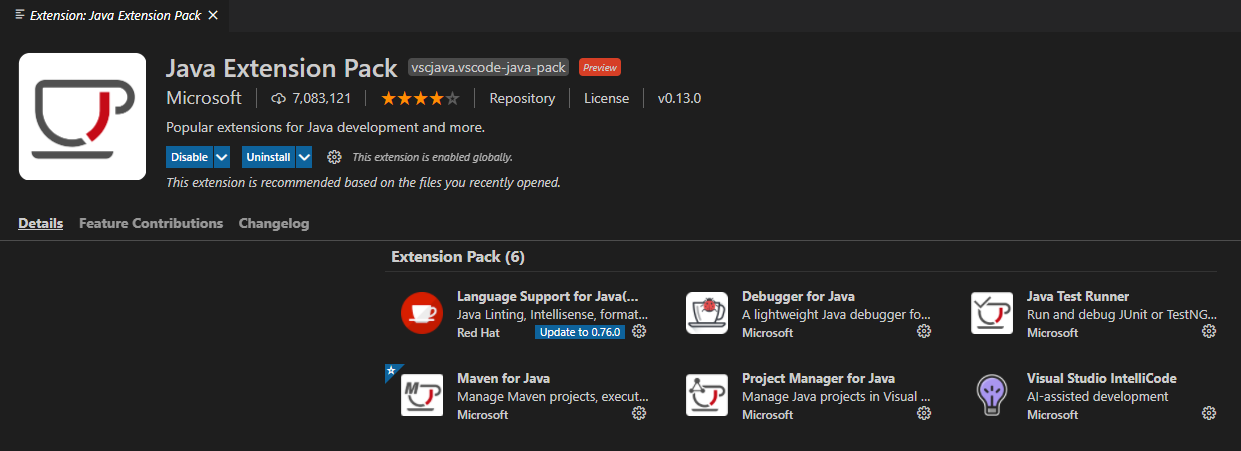Click the Disable extension button
Screen dimensions: 1241x451
(189, 157)
